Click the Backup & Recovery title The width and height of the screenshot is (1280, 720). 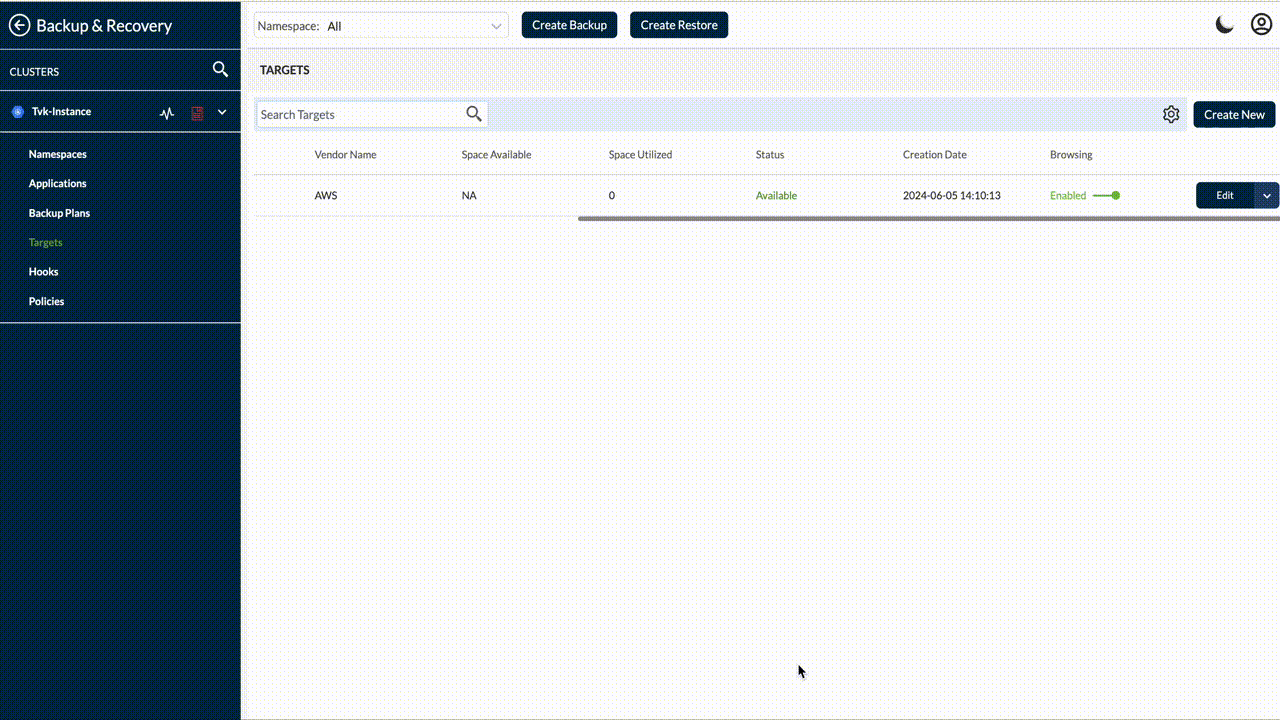(104, 26)
